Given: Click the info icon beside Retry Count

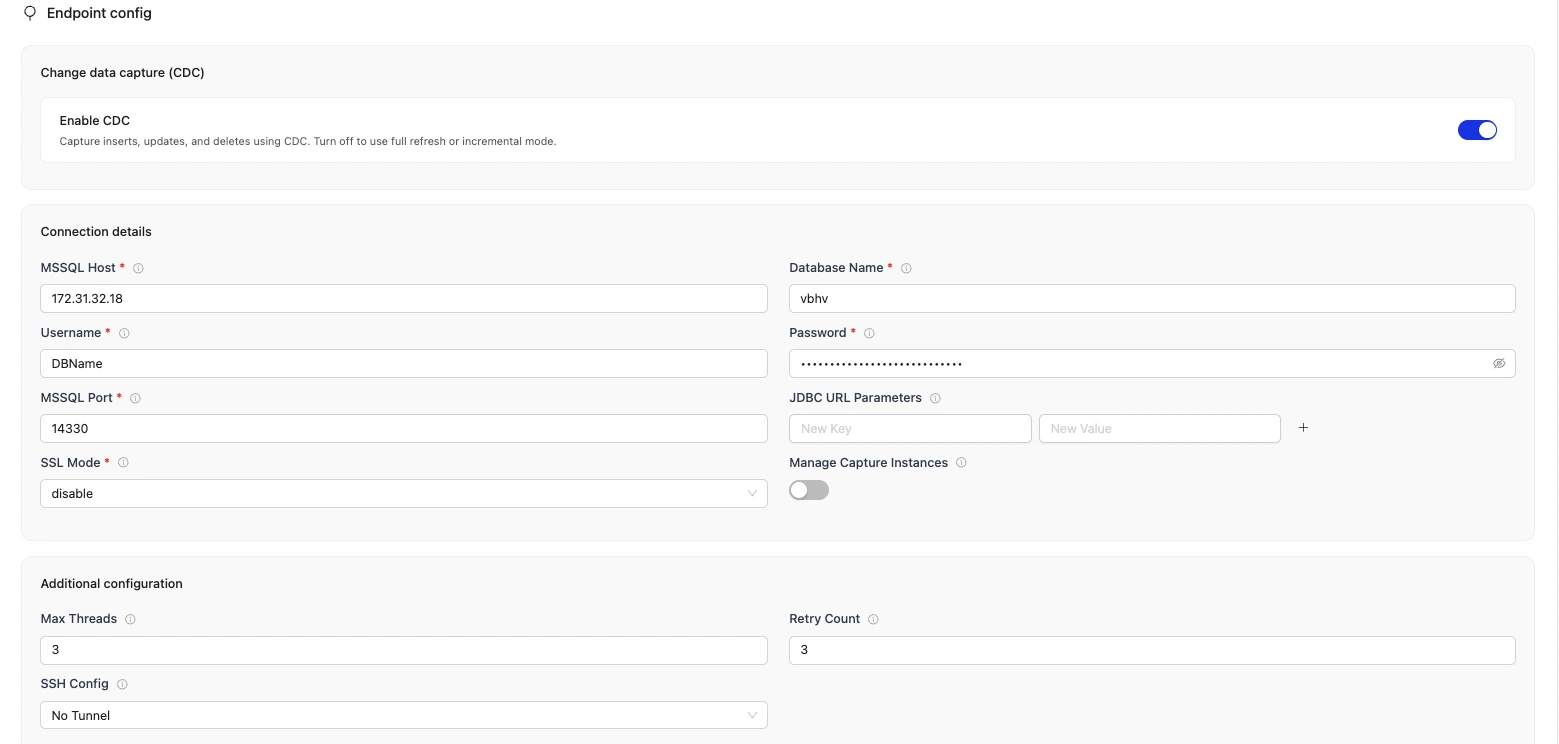Looking at the screenshot, I should [x=873, y=619].
